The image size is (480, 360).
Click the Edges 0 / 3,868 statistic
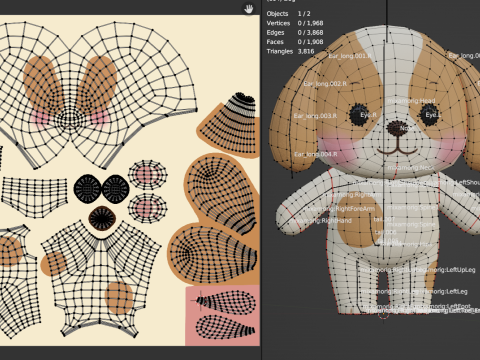[295, 32]
